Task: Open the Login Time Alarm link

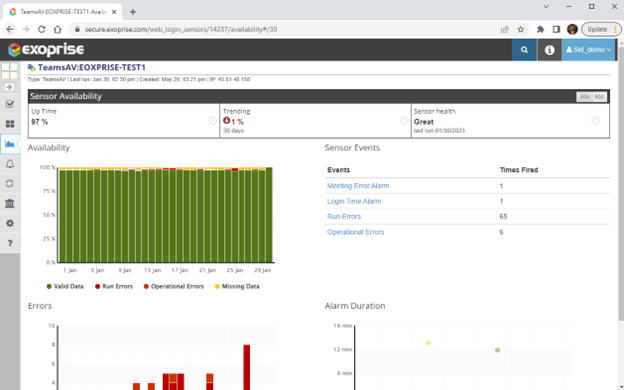Action: (354, 201)
